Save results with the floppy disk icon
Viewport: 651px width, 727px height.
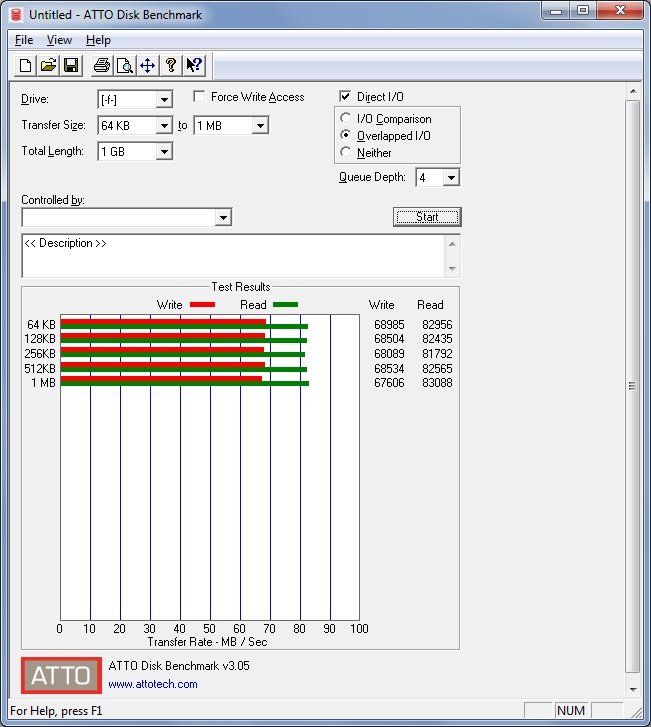[71, 65]
